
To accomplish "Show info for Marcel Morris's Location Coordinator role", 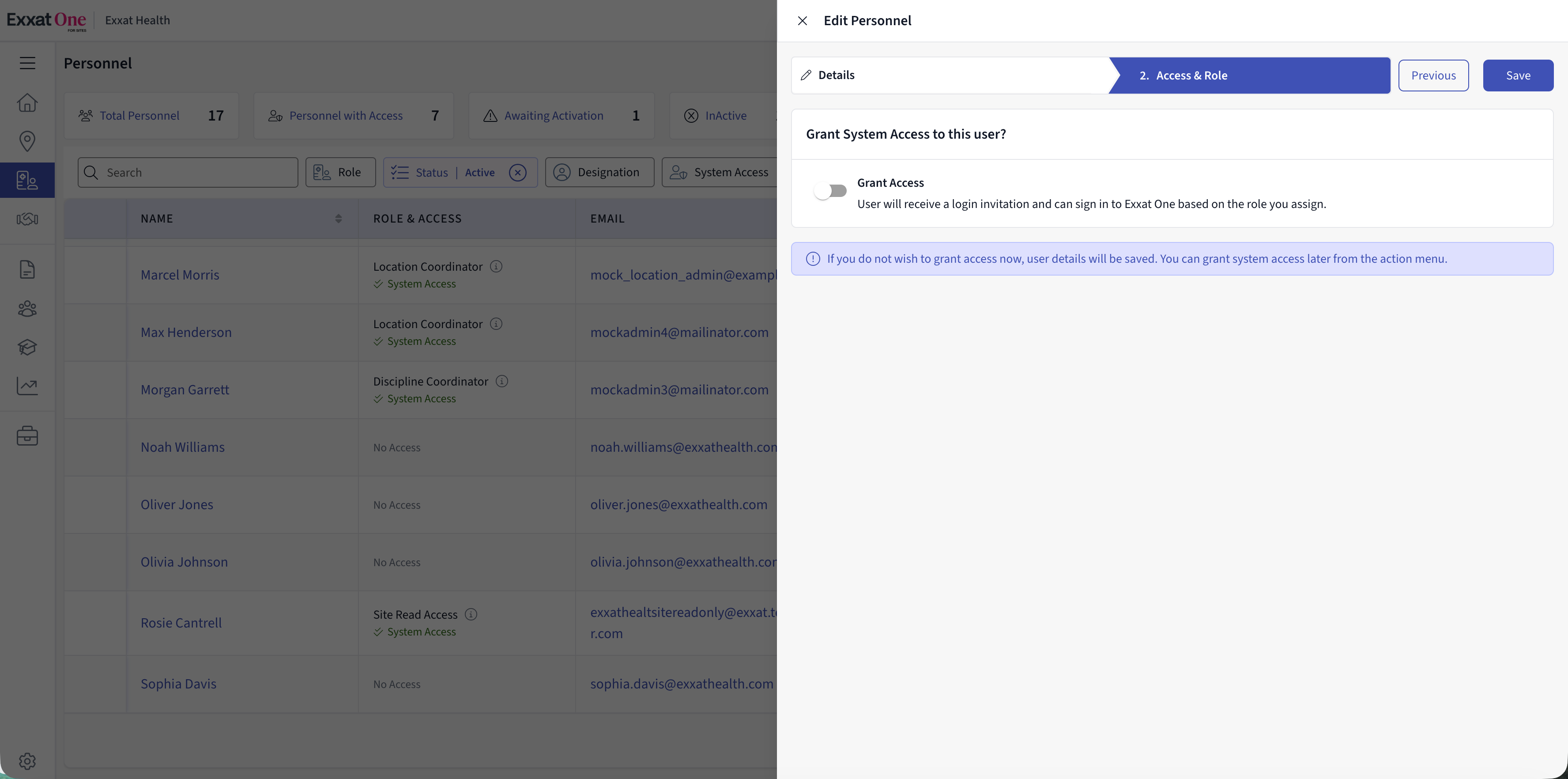I will 496,266.
